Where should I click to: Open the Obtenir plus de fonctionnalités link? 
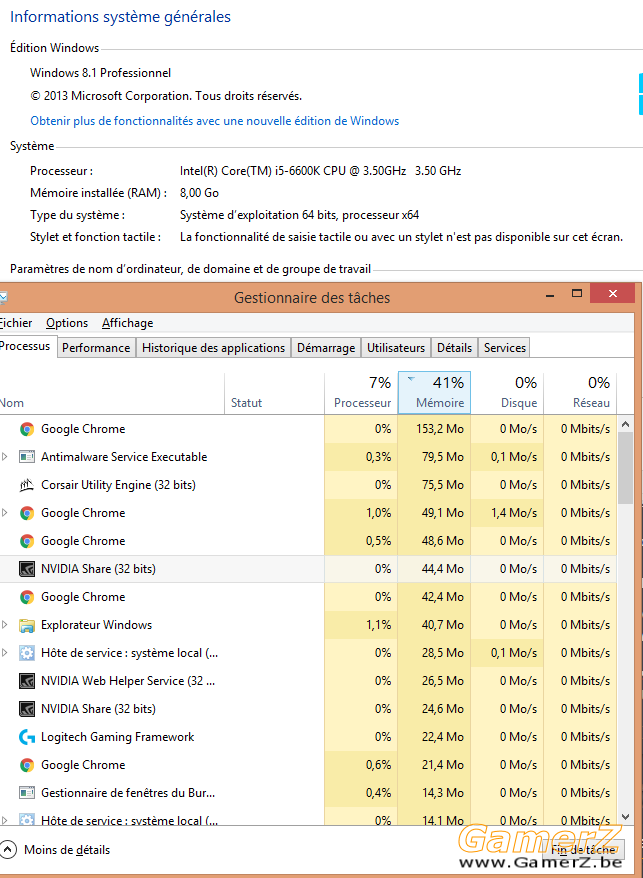click(215, 121)
